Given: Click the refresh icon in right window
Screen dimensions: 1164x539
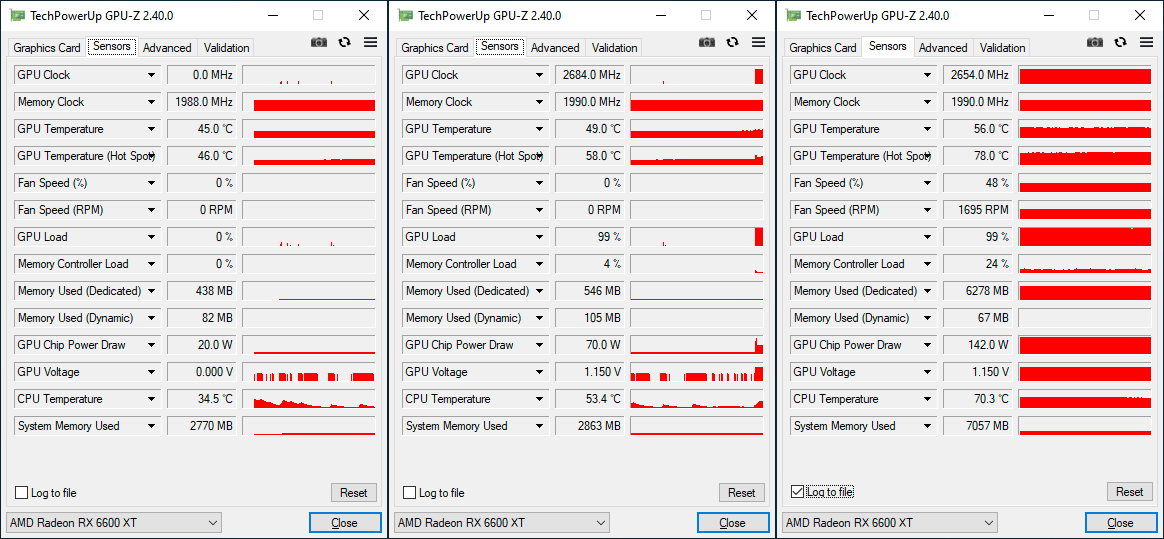Looking at the screenshot, I should (1121, 42).
